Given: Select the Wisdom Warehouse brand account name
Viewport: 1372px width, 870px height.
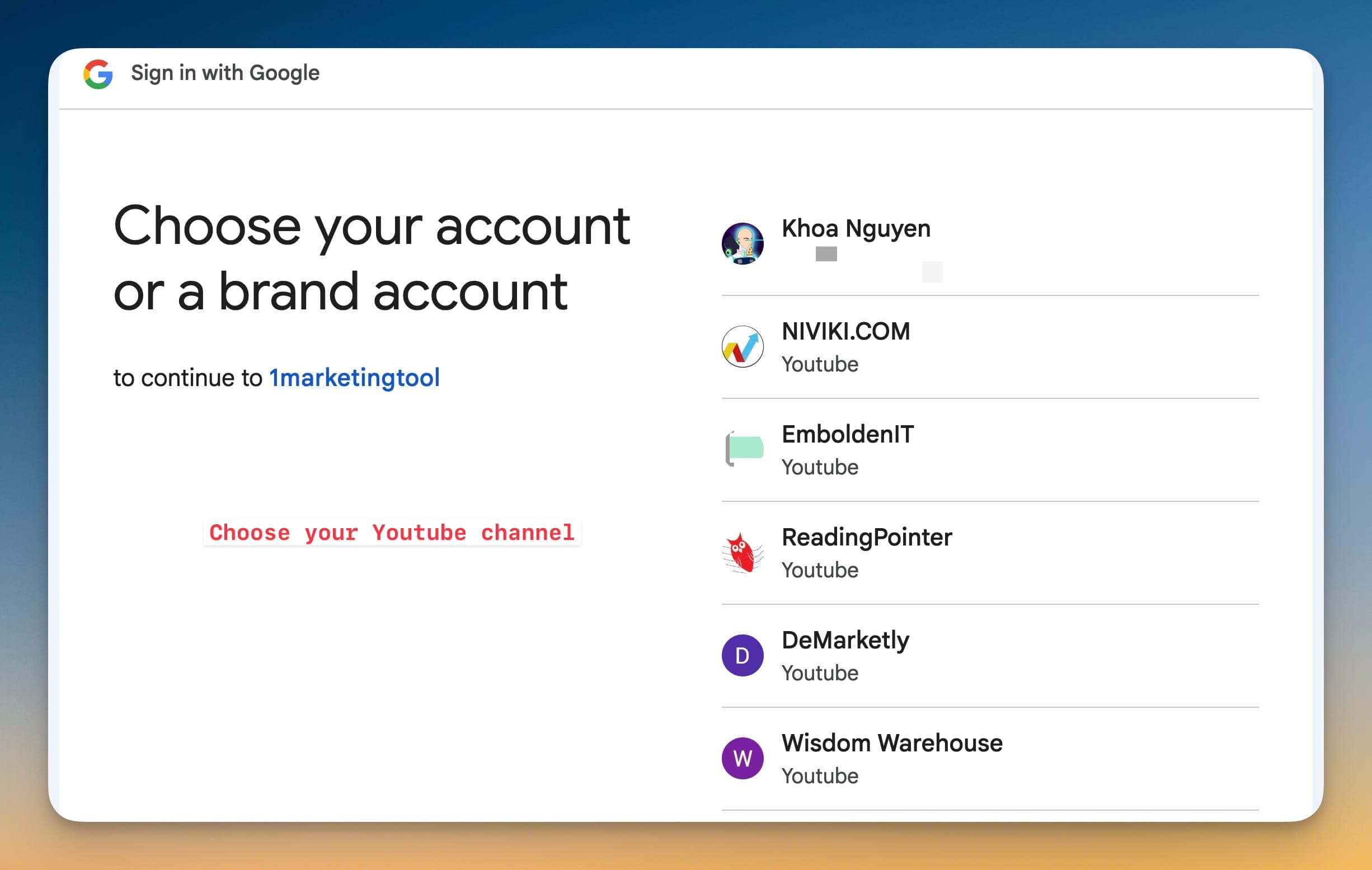Looking at the screenshot, I should (892, 744).
